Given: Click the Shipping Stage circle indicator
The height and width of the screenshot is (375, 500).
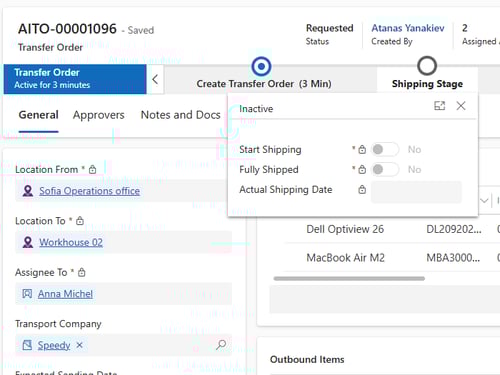Looking at the screenshot, I should (x=427, y=66).
